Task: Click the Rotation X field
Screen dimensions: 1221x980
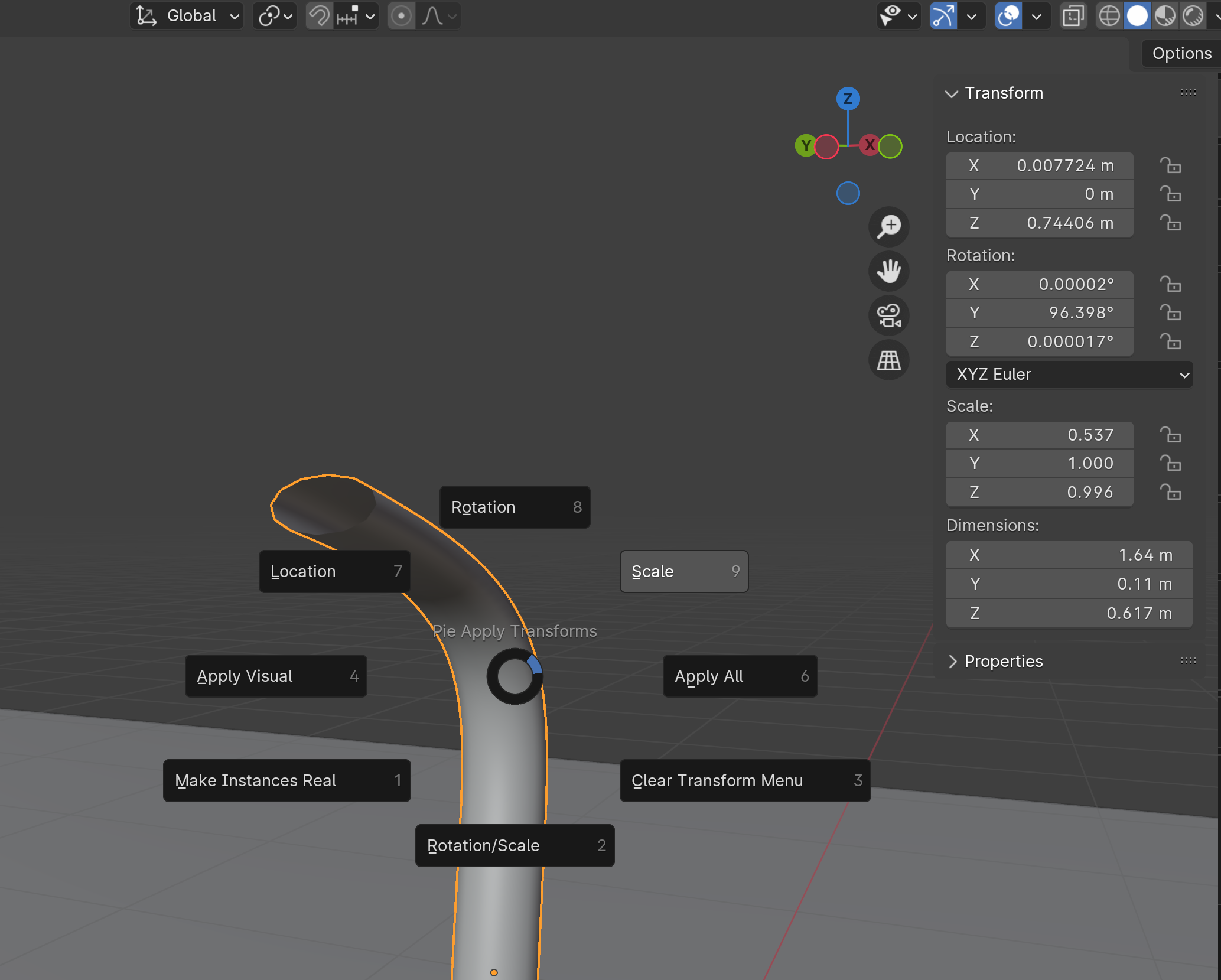Action: coord(1040,285)
